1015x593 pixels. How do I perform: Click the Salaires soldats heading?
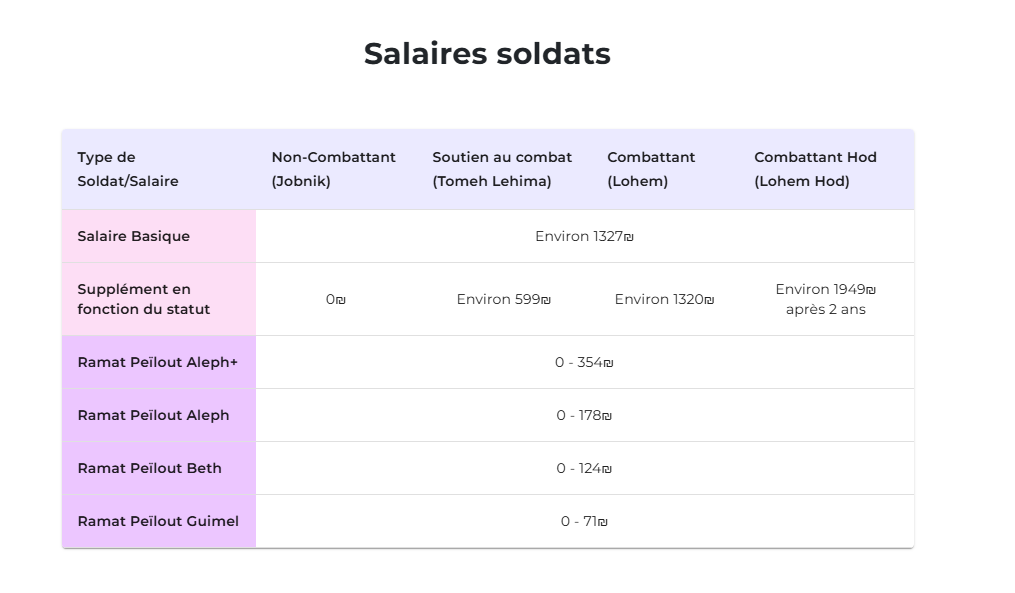click(487, 54)
